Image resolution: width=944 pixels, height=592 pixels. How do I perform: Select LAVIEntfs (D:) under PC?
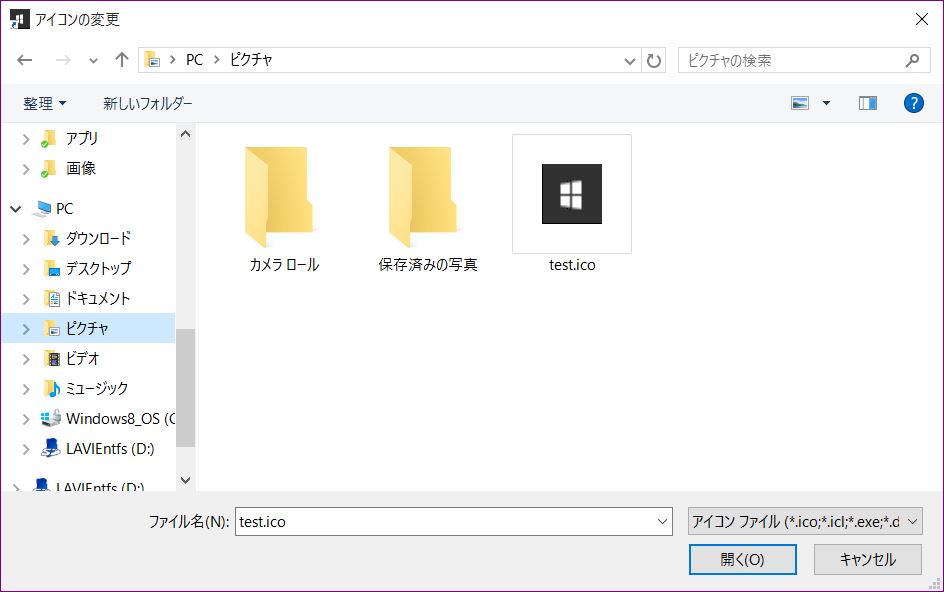[x=110, y=449]
